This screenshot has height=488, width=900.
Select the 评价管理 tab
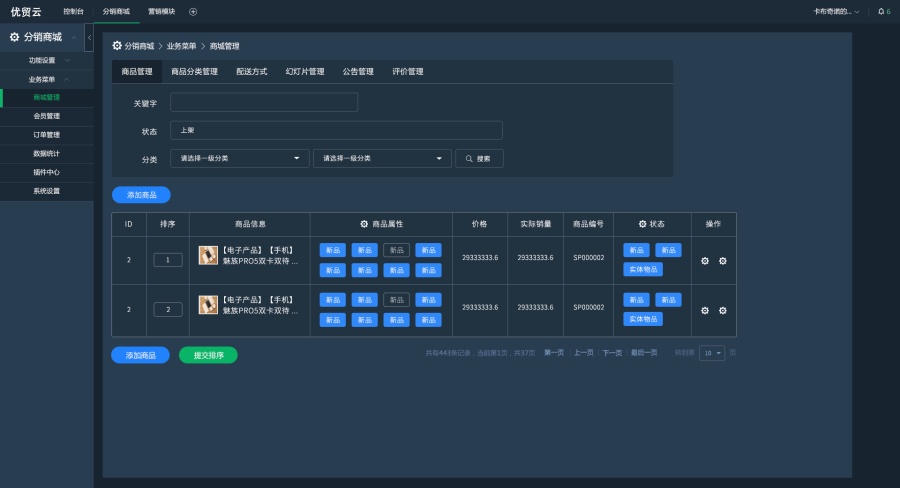[408, 72]
